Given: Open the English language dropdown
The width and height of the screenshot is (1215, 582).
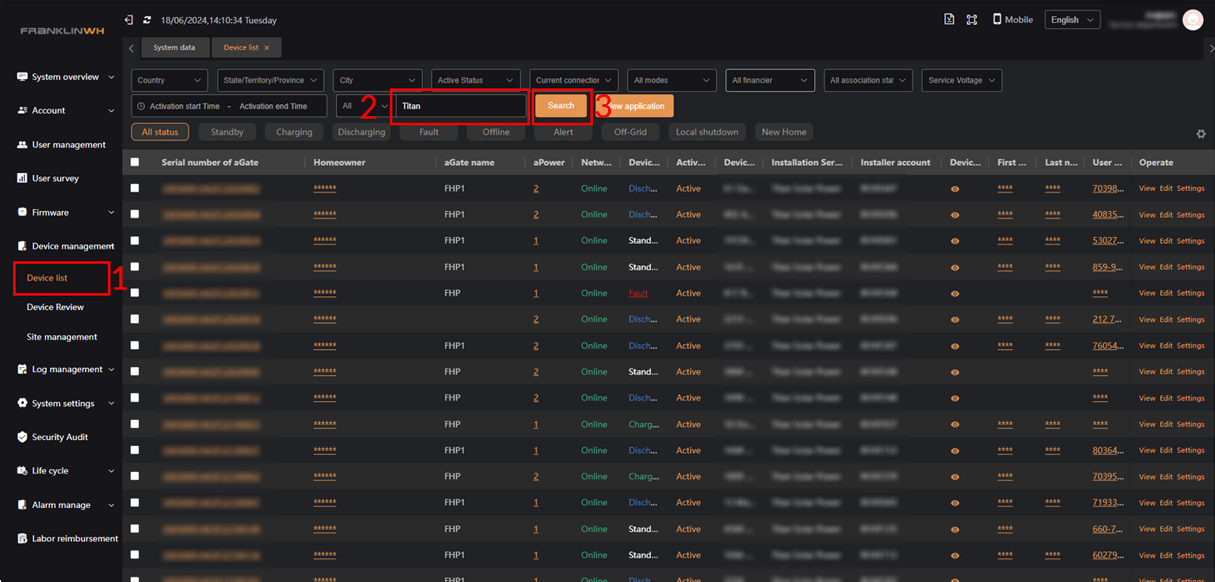Looking at the screenshot, I should pyautogui.click(x=1072, y=19).
